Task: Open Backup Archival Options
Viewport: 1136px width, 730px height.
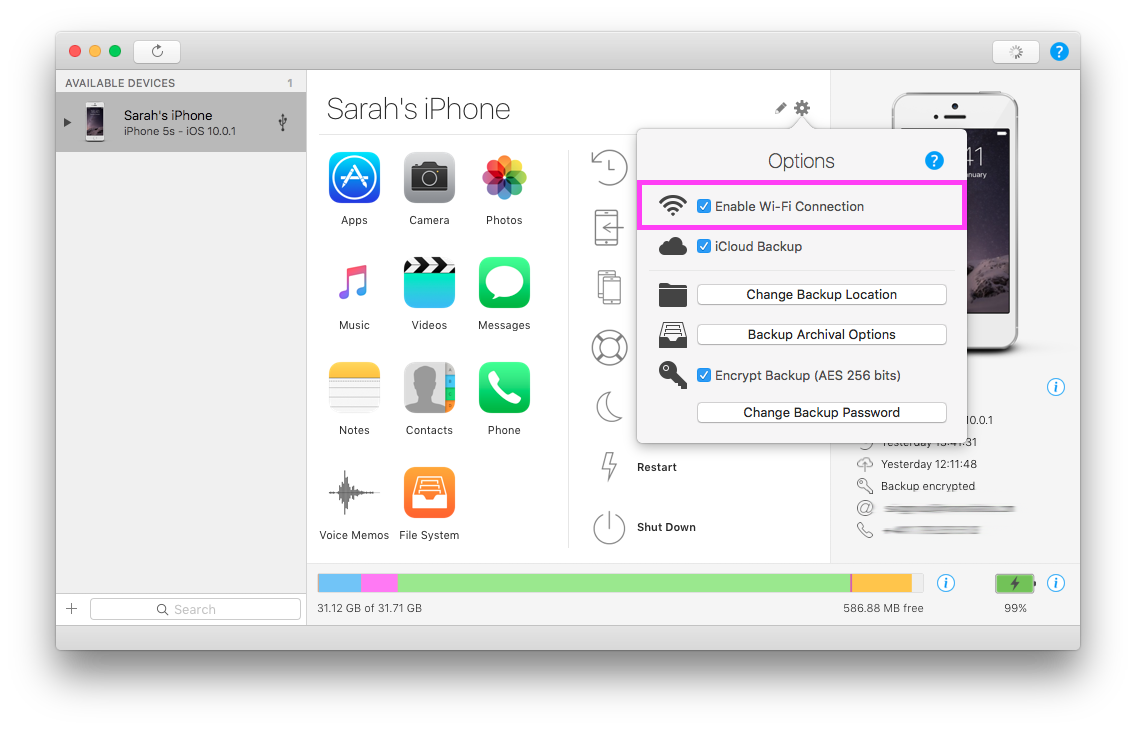Action: (822, 335)
